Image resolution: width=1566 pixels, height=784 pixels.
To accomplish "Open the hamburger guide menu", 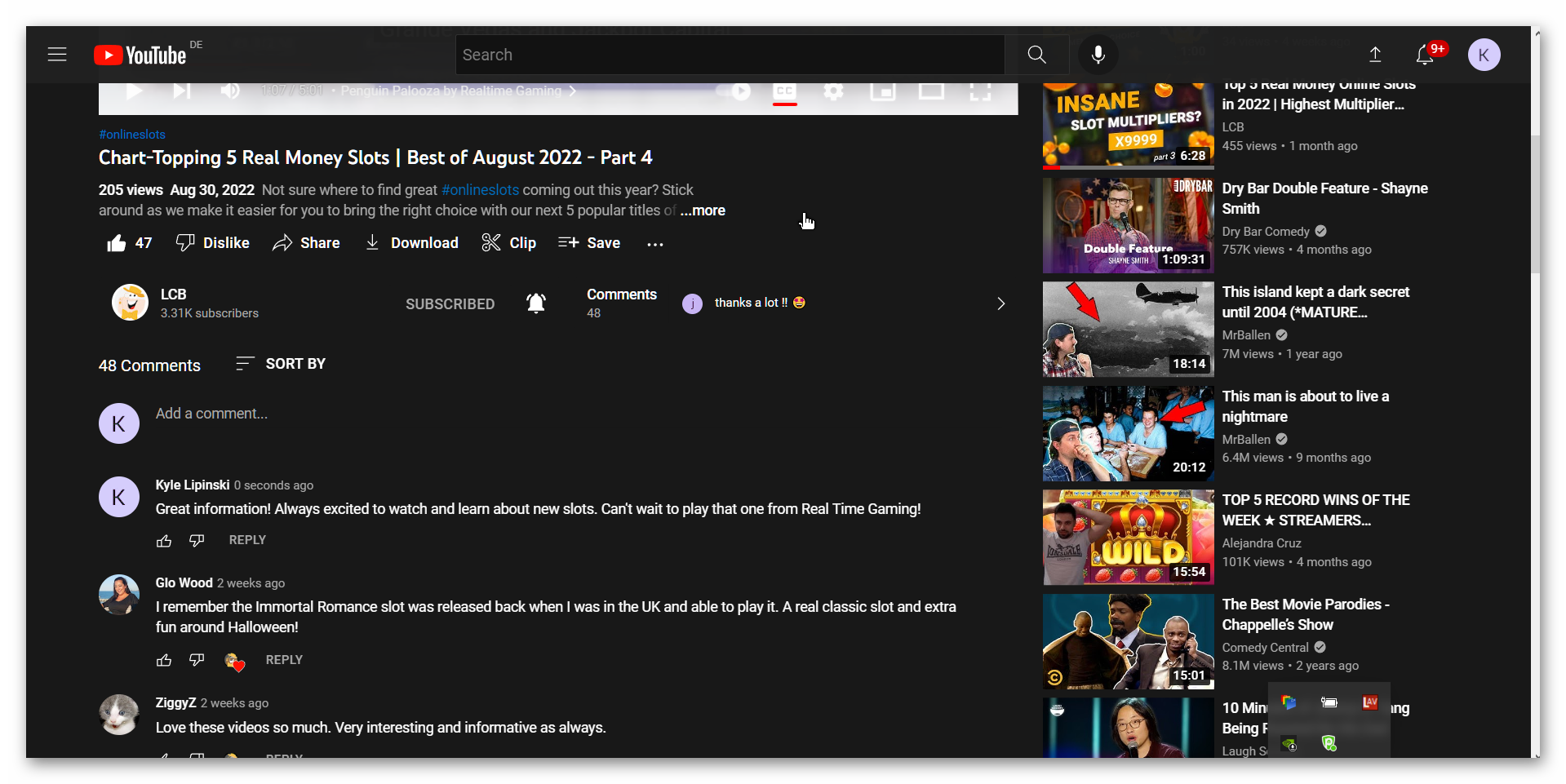I will pos(57,55).
